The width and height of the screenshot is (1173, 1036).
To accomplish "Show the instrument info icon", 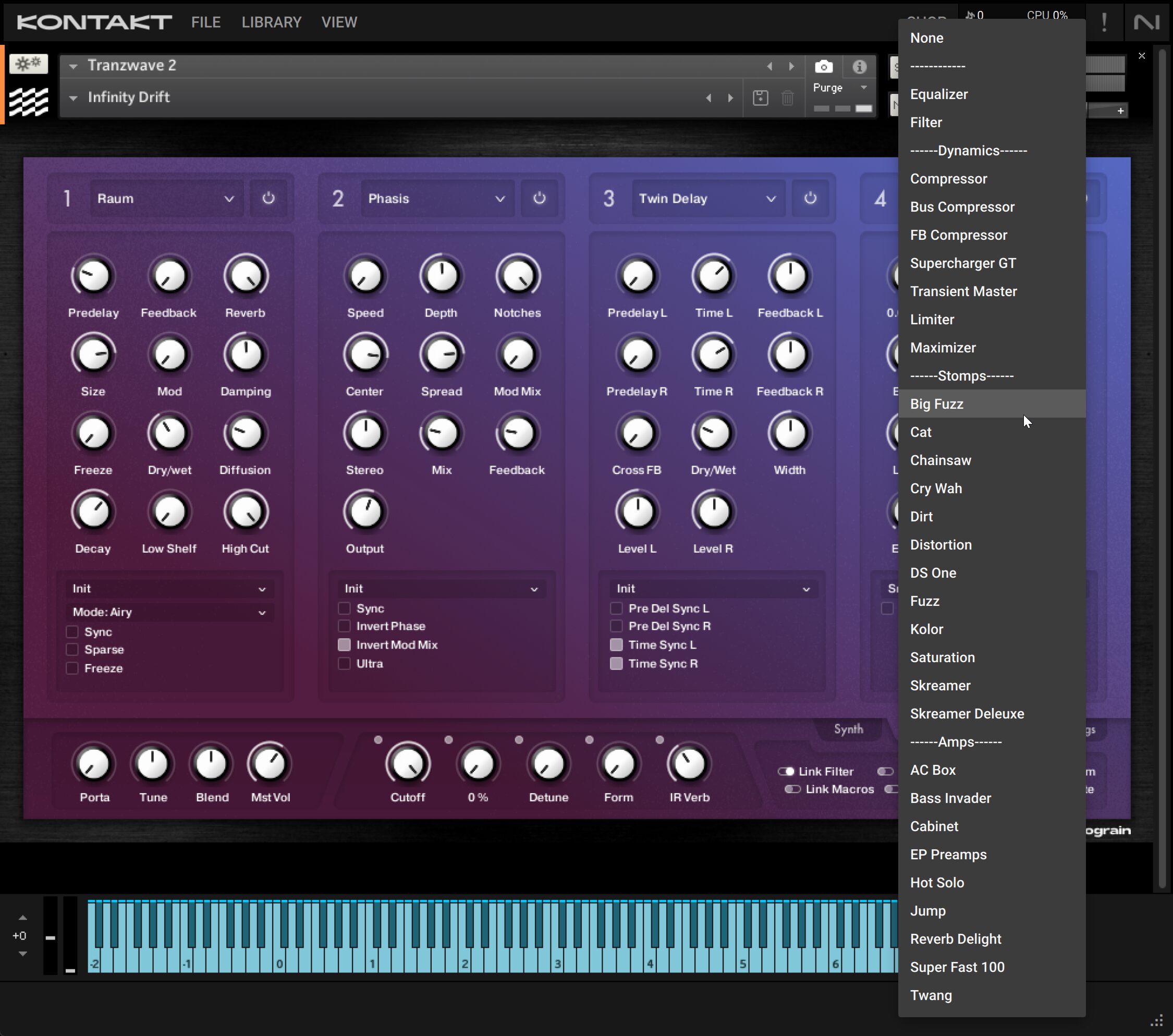I will [859, 67].
